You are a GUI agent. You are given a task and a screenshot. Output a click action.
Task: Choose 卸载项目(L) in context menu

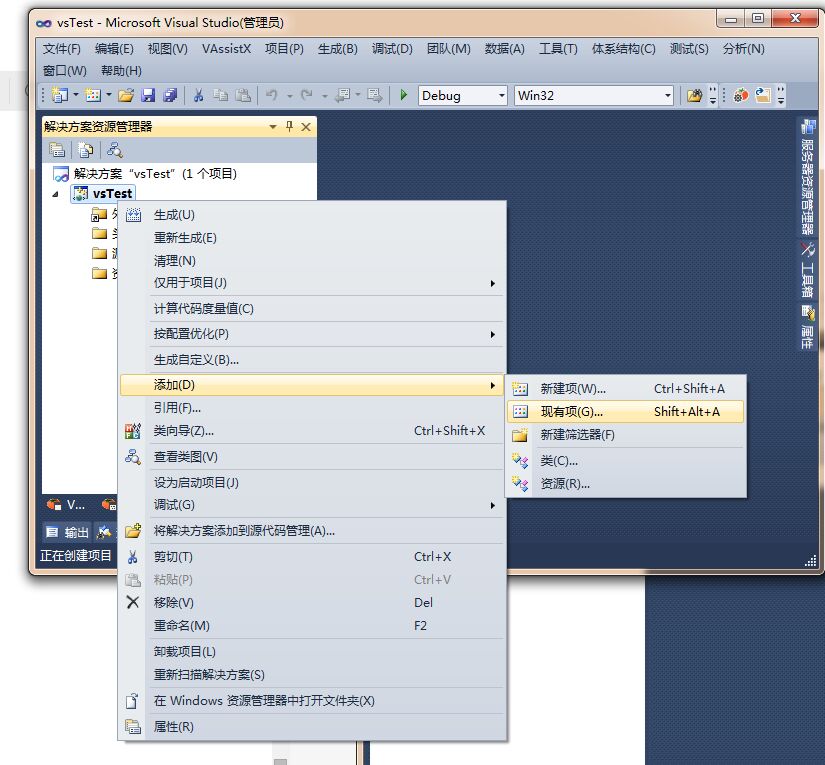point(313,651)
